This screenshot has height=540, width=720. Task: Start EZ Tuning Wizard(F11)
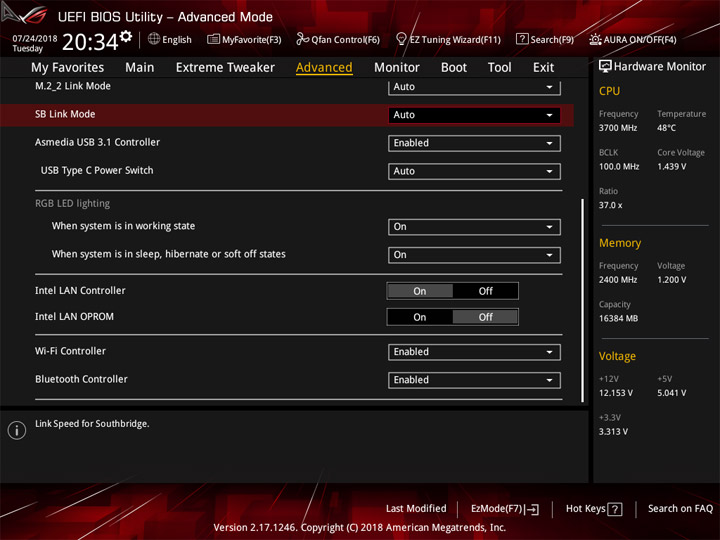(448, 39)
